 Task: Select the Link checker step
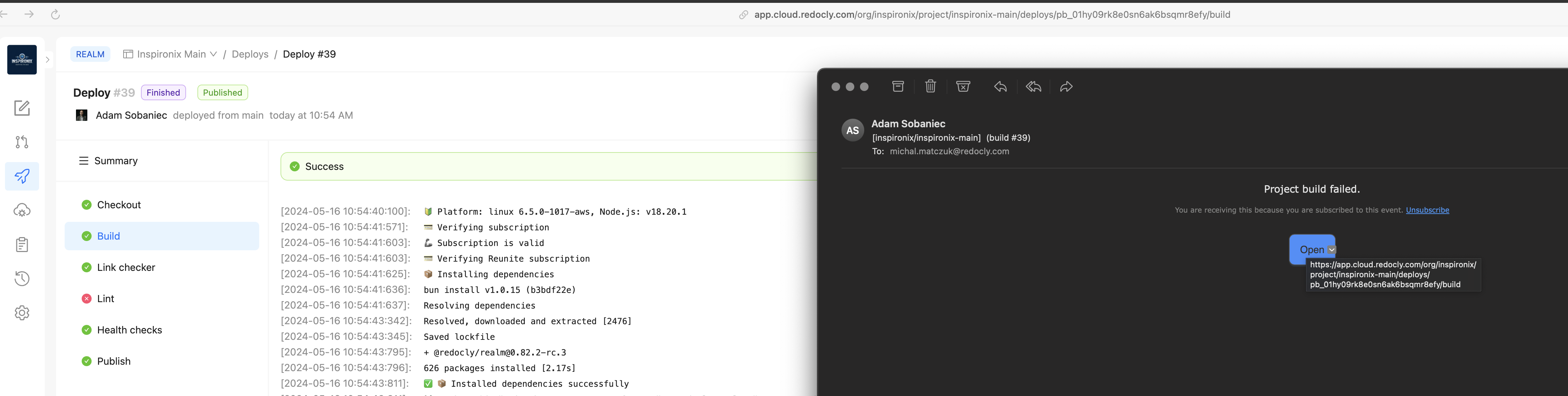[x=161, y=267]
